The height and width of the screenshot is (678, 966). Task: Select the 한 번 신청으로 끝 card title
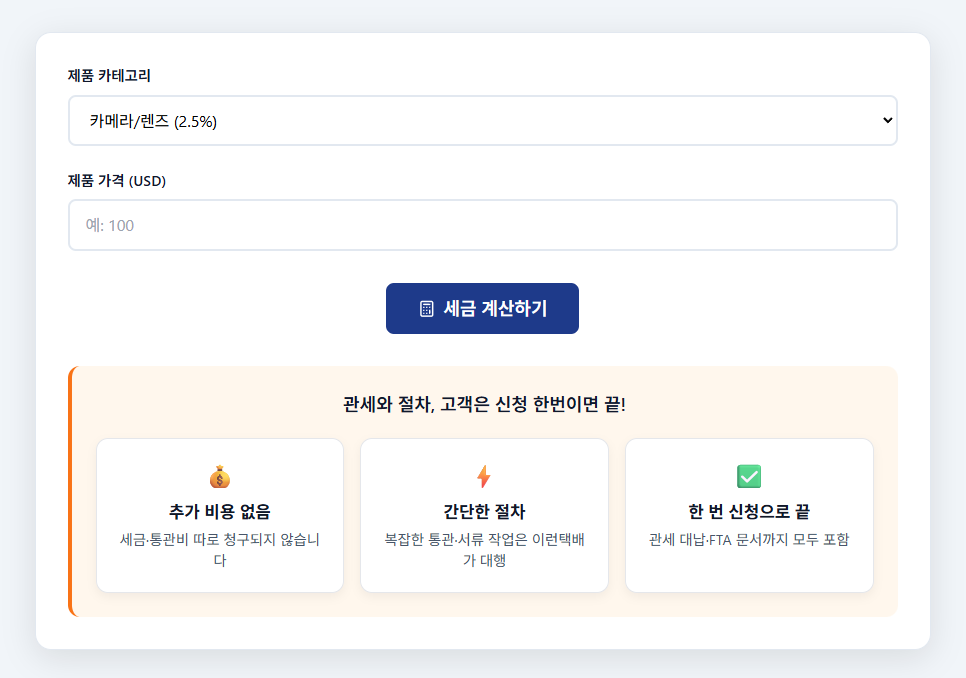point(749,512)
